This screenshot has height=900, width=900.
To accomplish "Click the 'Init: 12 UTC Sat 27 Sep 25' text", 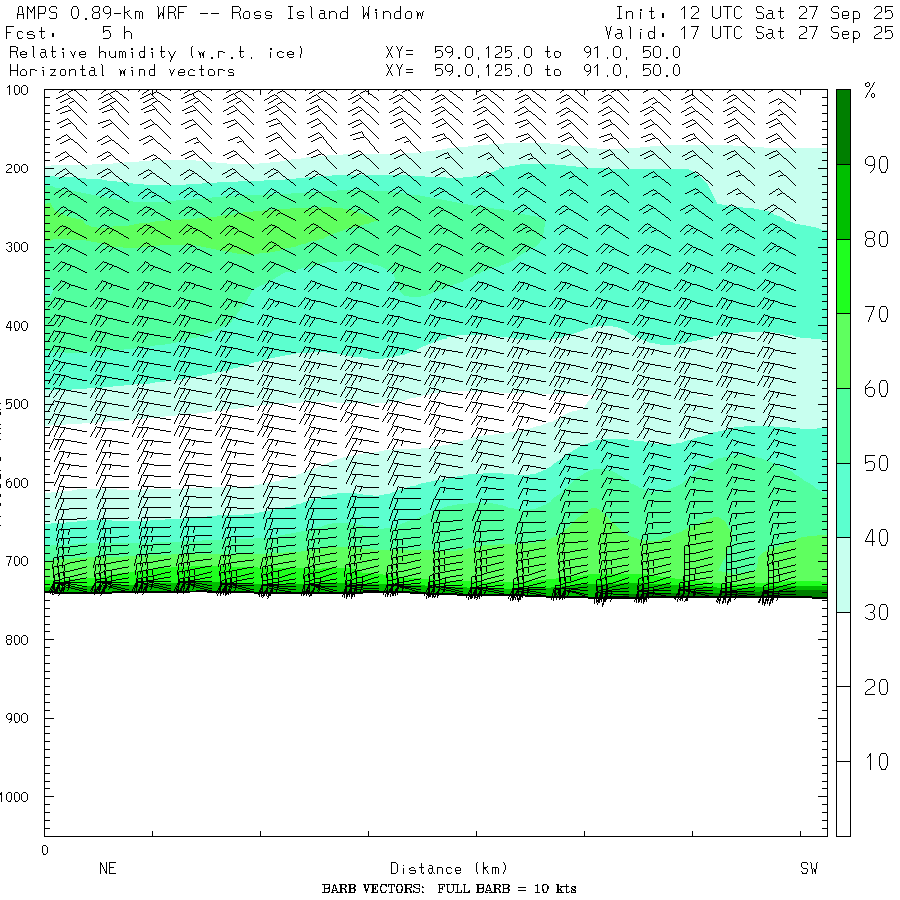I will (754, 13).
